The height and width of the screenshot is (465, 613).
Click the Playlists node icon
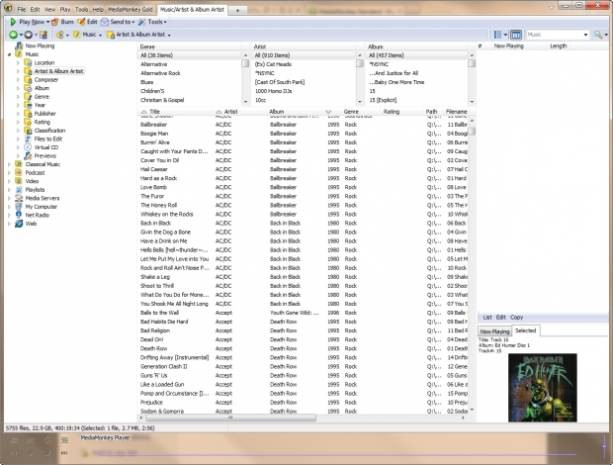pyautogui.click(x=18, y=190)
